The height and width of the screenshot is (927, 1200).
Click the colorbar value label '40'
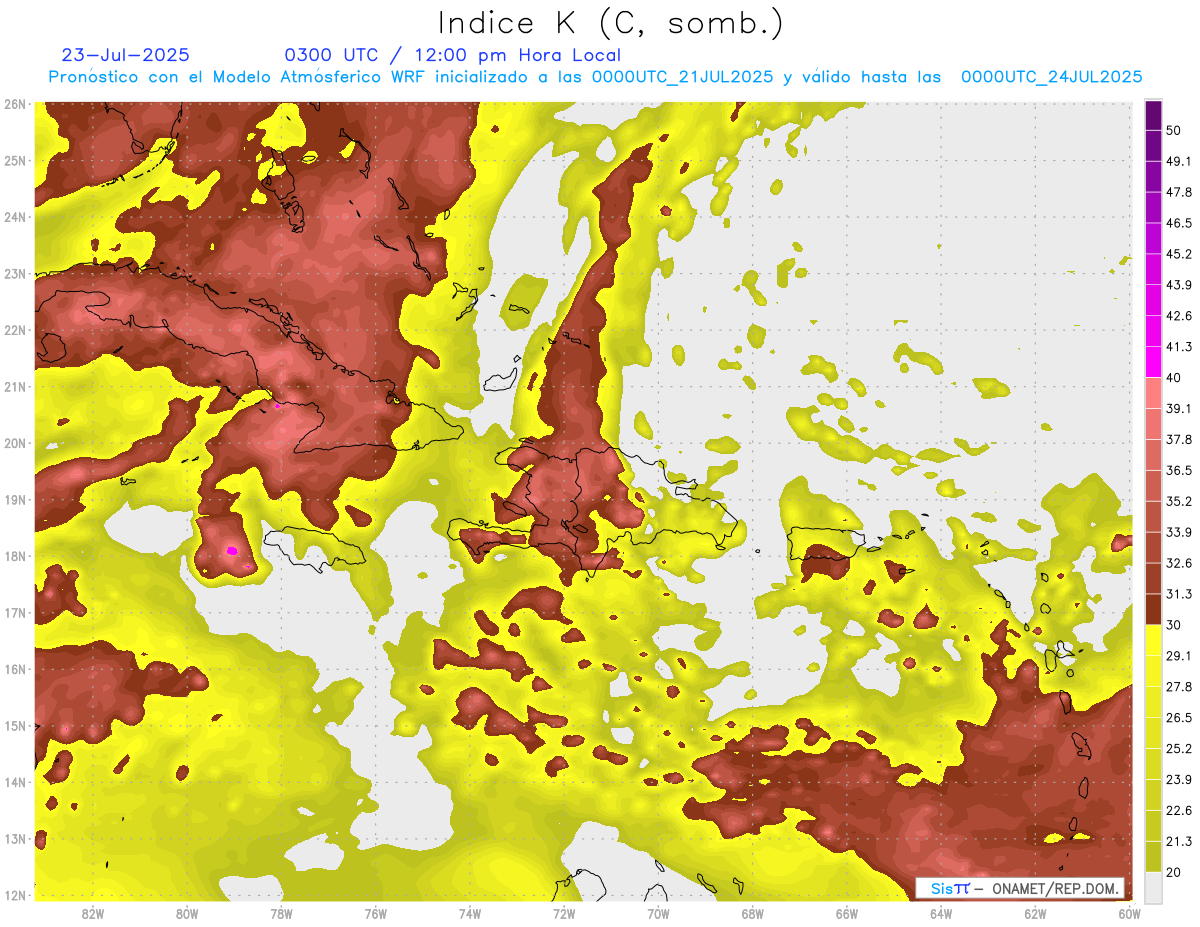click(1175, 378)
